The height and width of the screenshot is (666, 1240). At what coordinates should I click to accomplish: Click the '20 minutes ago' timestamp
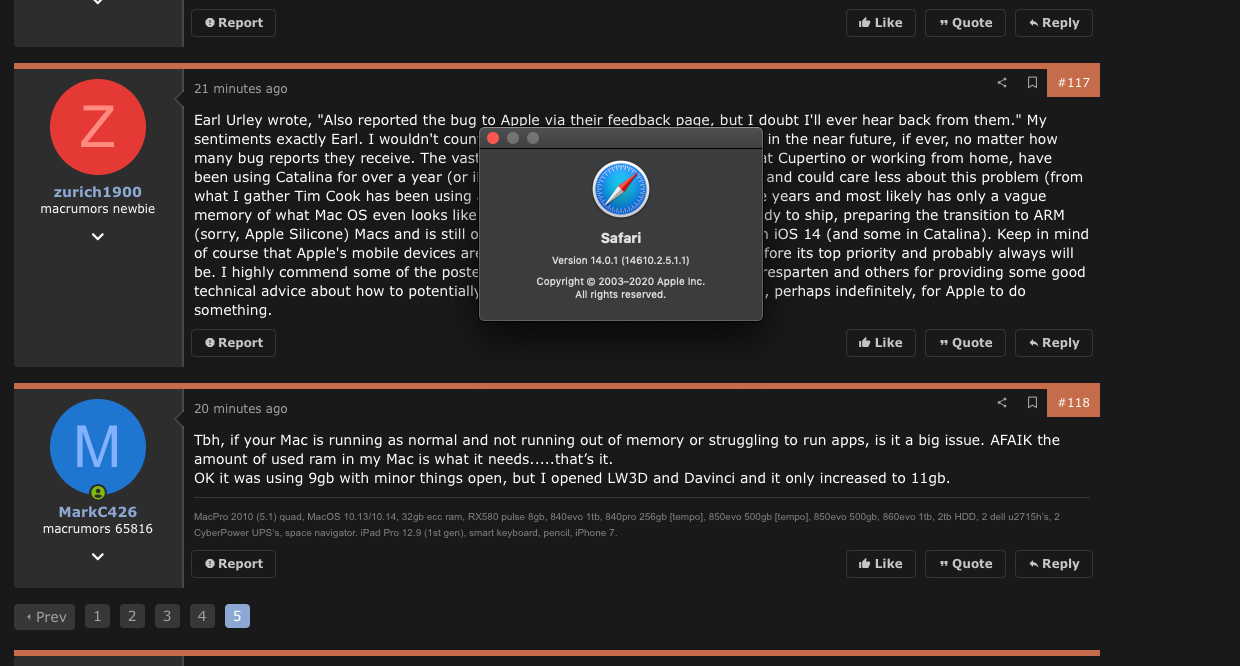[241, 409]
